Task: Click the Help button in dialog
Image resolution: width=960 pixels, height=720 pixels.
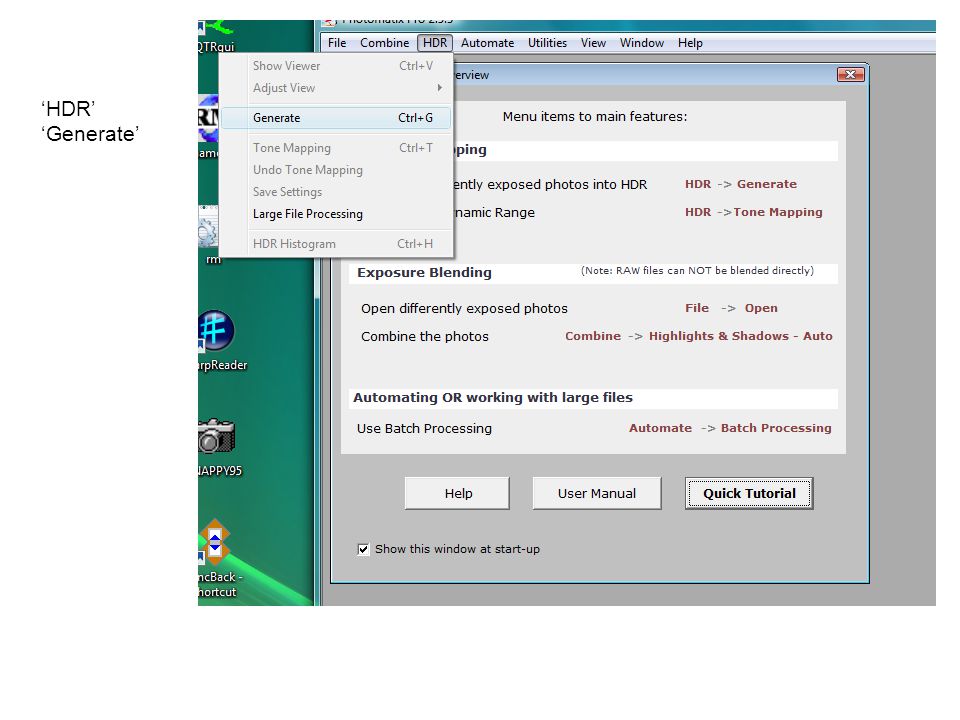Action: point(457,493)
